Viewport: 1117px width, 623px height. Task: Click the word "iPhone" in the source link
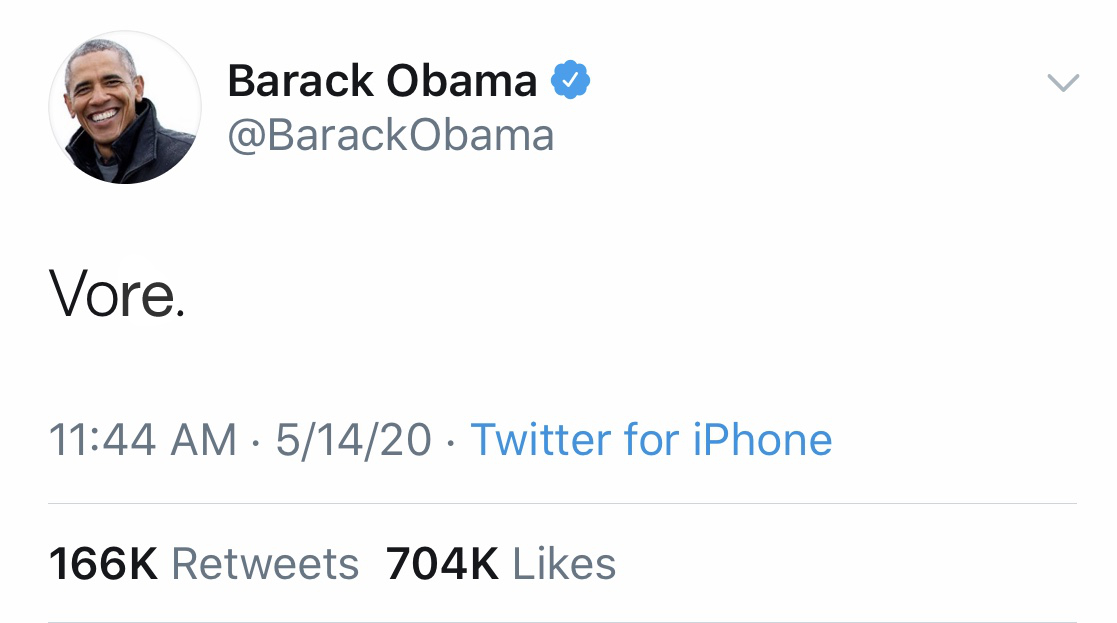761,440
